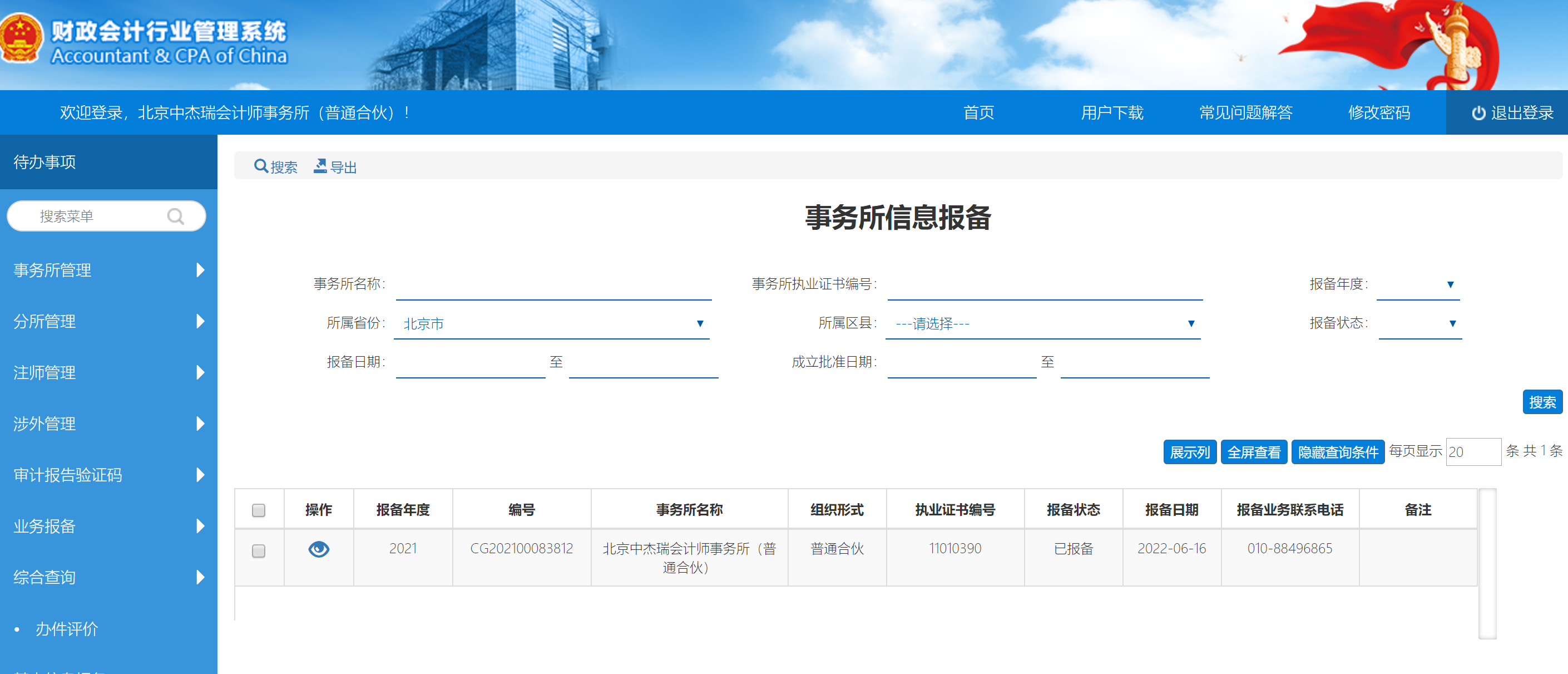This screenshot has height=674, width=1568.
Task: Open the 报备状态 dropdown
Action: click(1419, 323)
